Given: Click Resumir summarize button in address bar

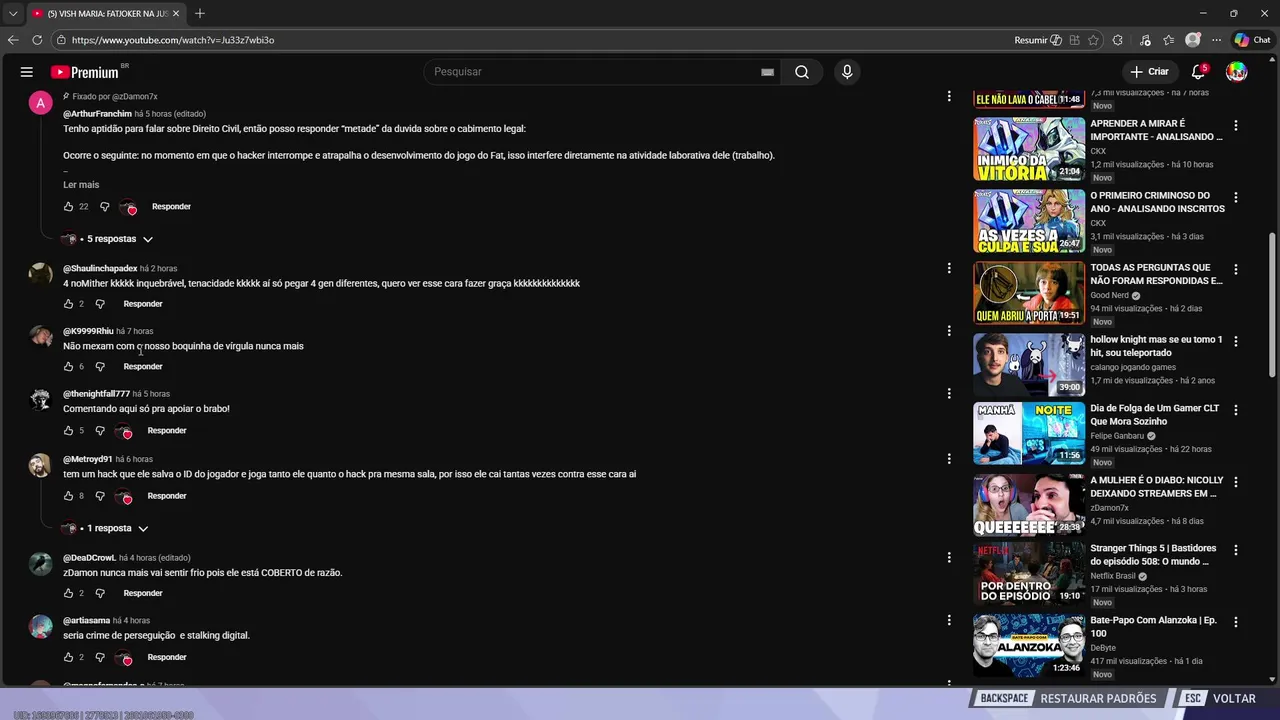Looking at the screenshot, I should (1038, 40).
